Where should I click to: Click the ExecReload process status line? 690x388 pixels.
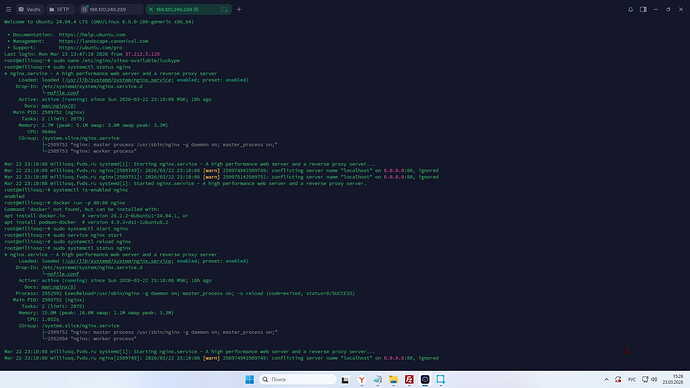click(185, 293)
